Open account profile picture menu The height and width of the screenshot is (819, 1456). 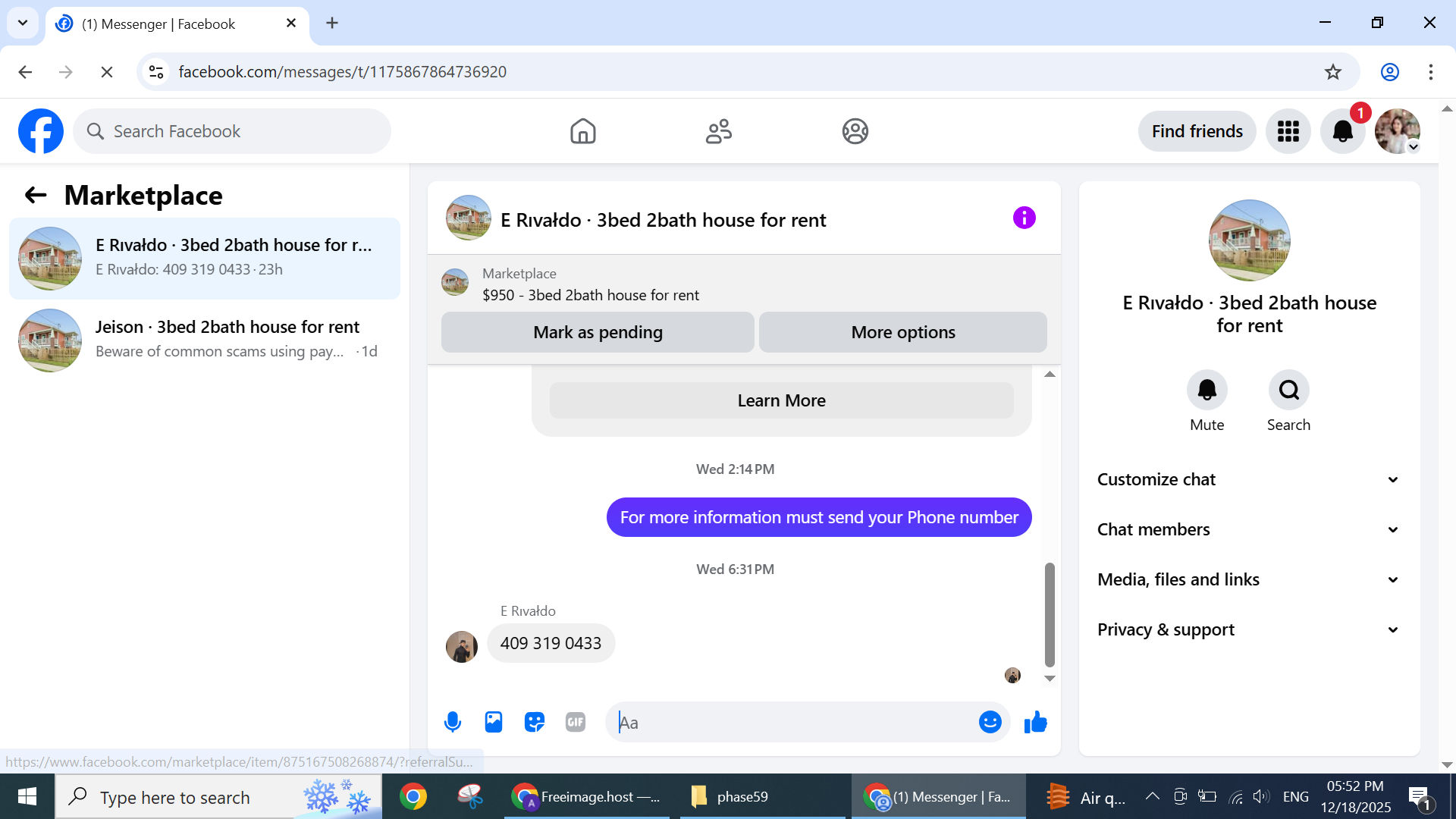[x=1398, y=131]
